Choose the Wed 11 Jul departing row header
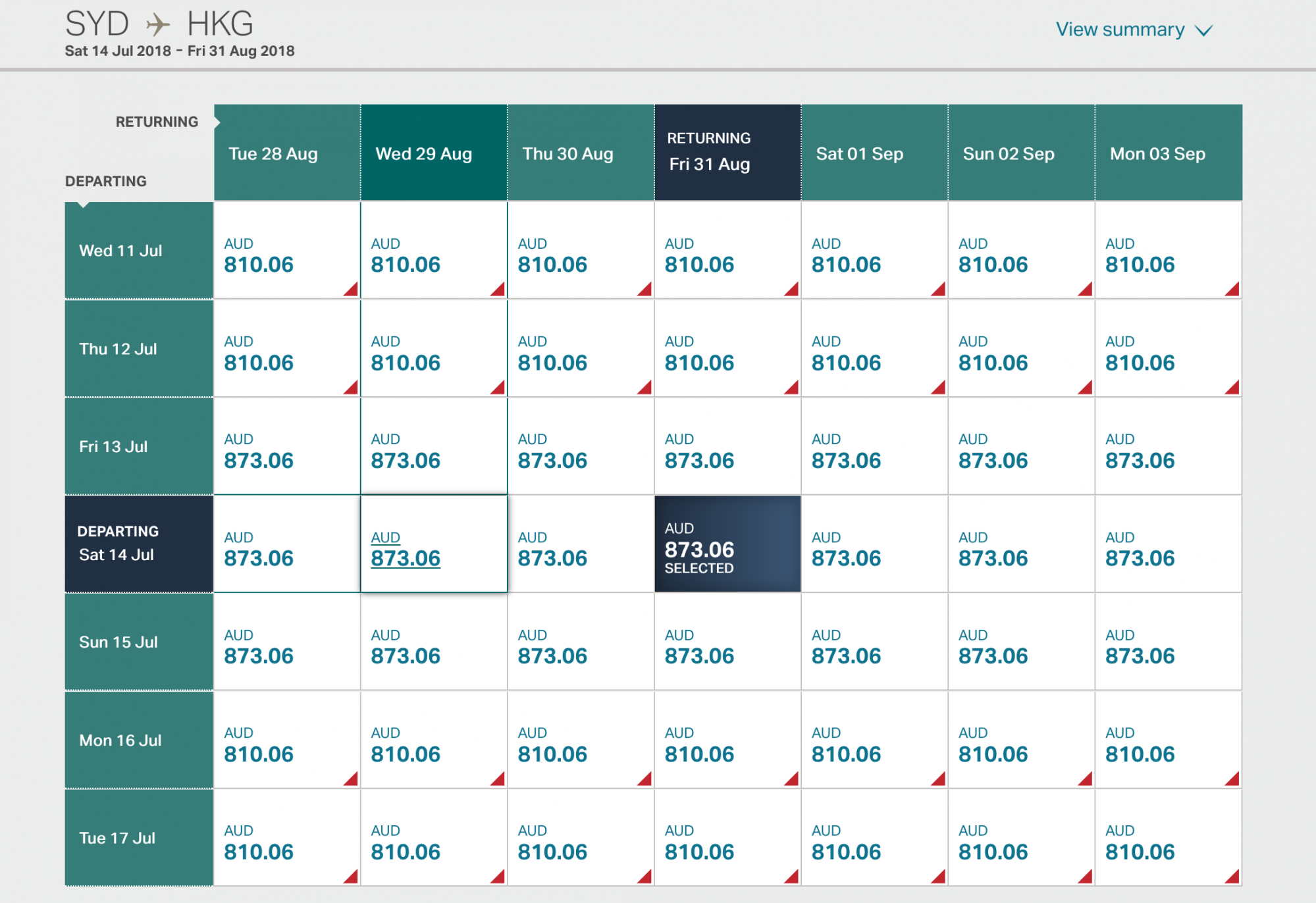Screen dimensions: 1316x903 139,250
